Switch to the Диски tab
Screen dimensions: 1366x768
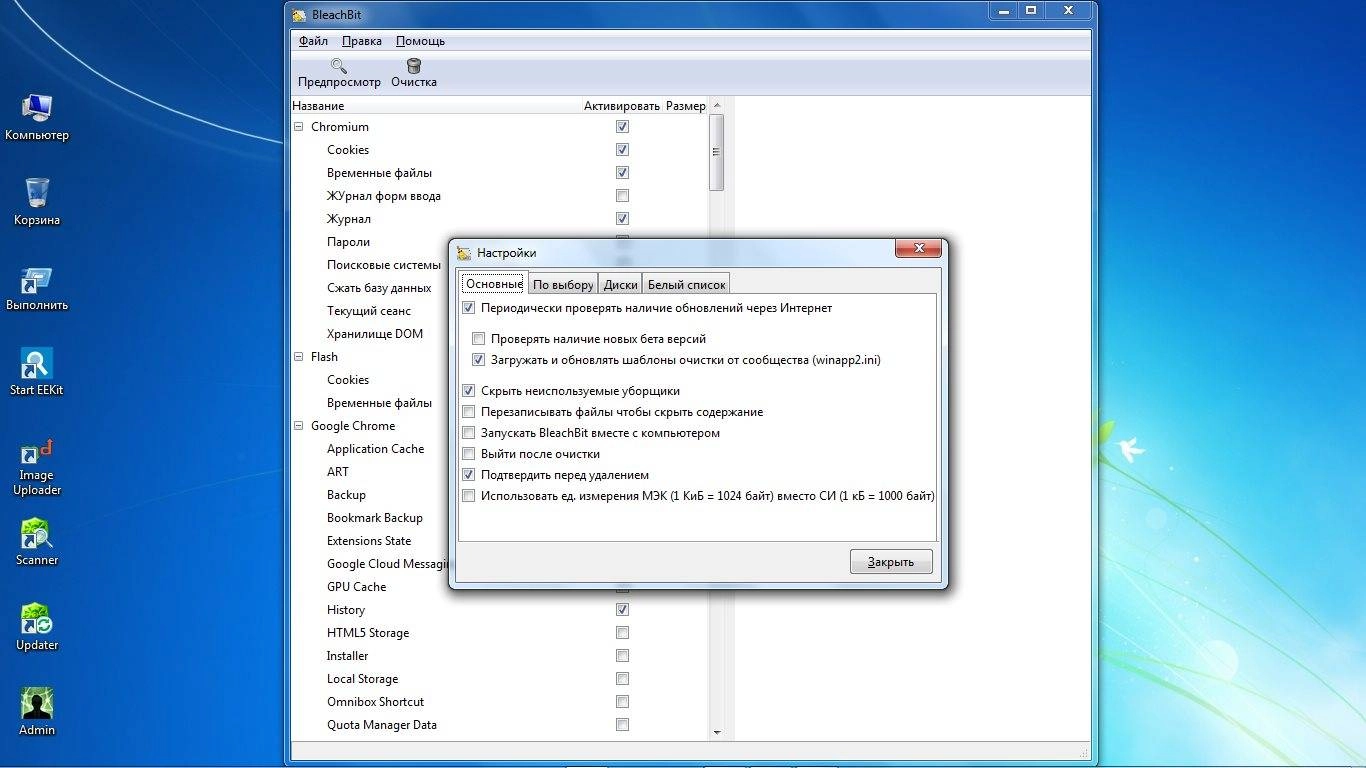tap(621, 284)
